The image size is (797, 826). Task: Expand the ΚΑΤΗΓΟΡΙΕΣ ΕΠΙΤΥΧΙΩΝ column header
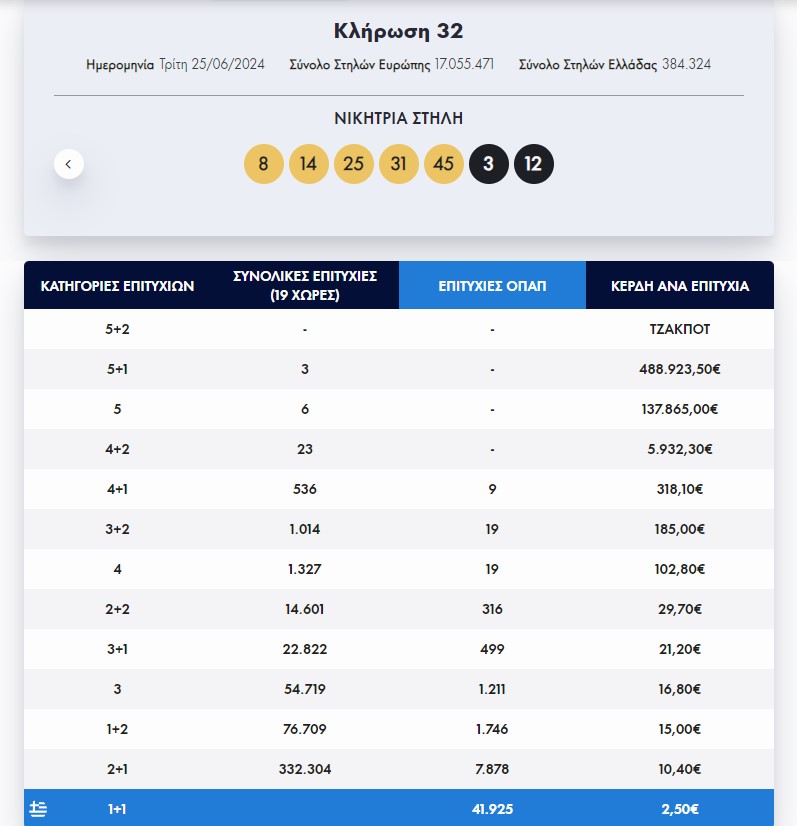pos(117,284)
